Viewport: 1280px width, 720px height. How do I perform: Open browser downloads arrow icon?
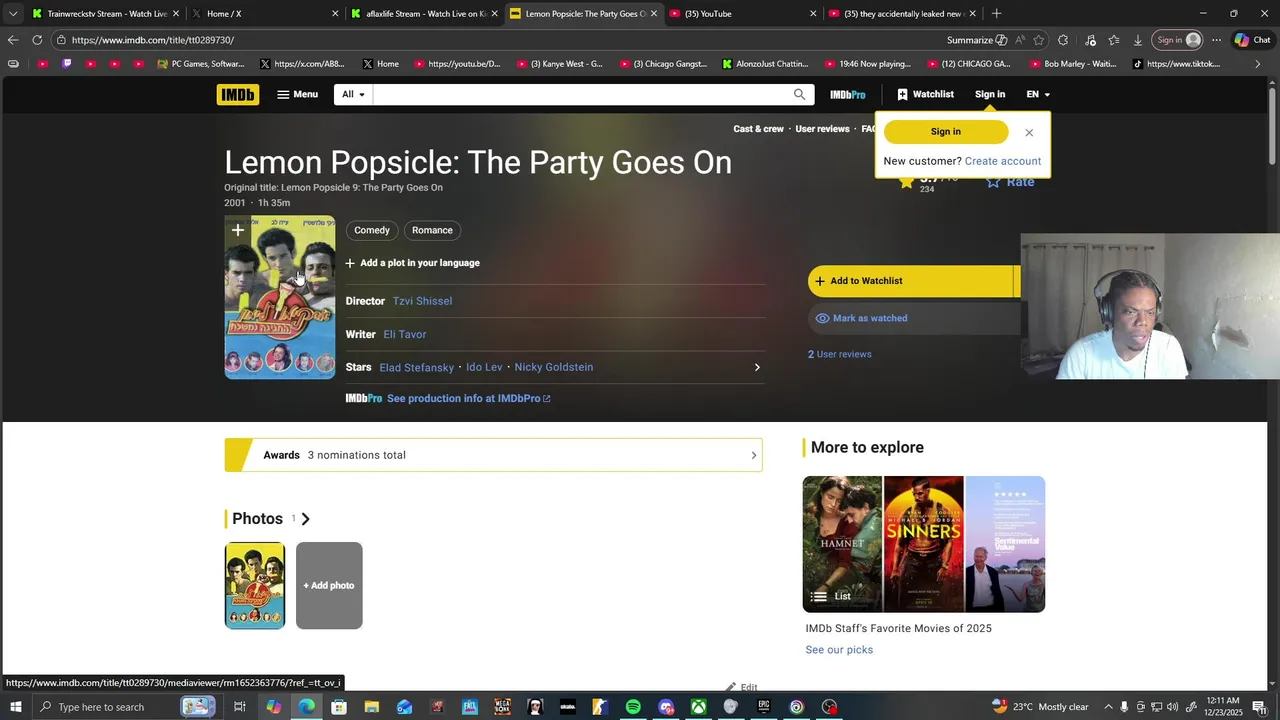click(x=1138, y=40)
